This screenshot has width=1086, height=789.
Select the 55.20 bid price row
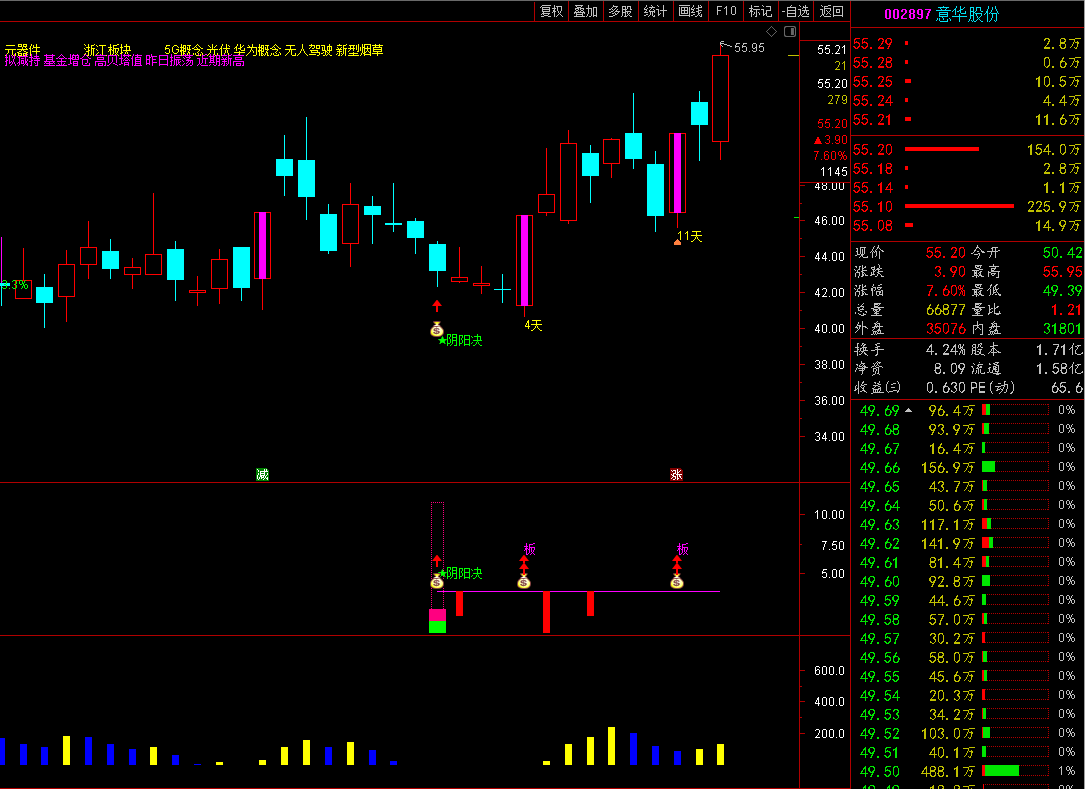pyautogui.click(x=967, y=150)
